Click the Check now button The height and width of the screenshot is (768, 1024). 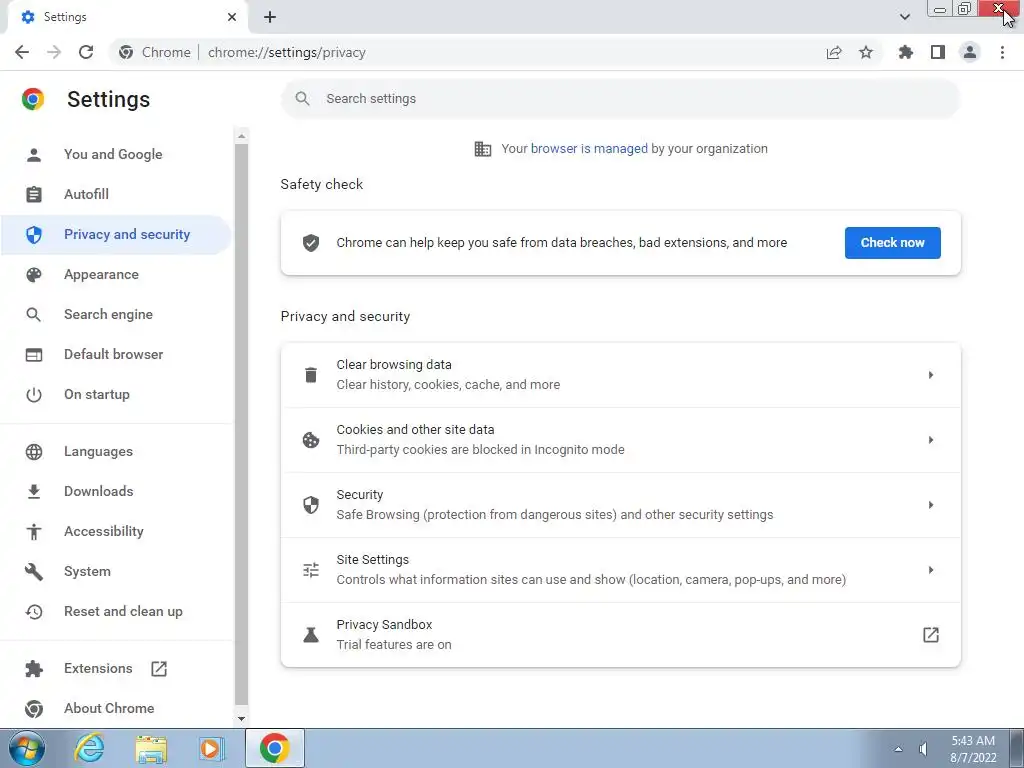(892, 243)
